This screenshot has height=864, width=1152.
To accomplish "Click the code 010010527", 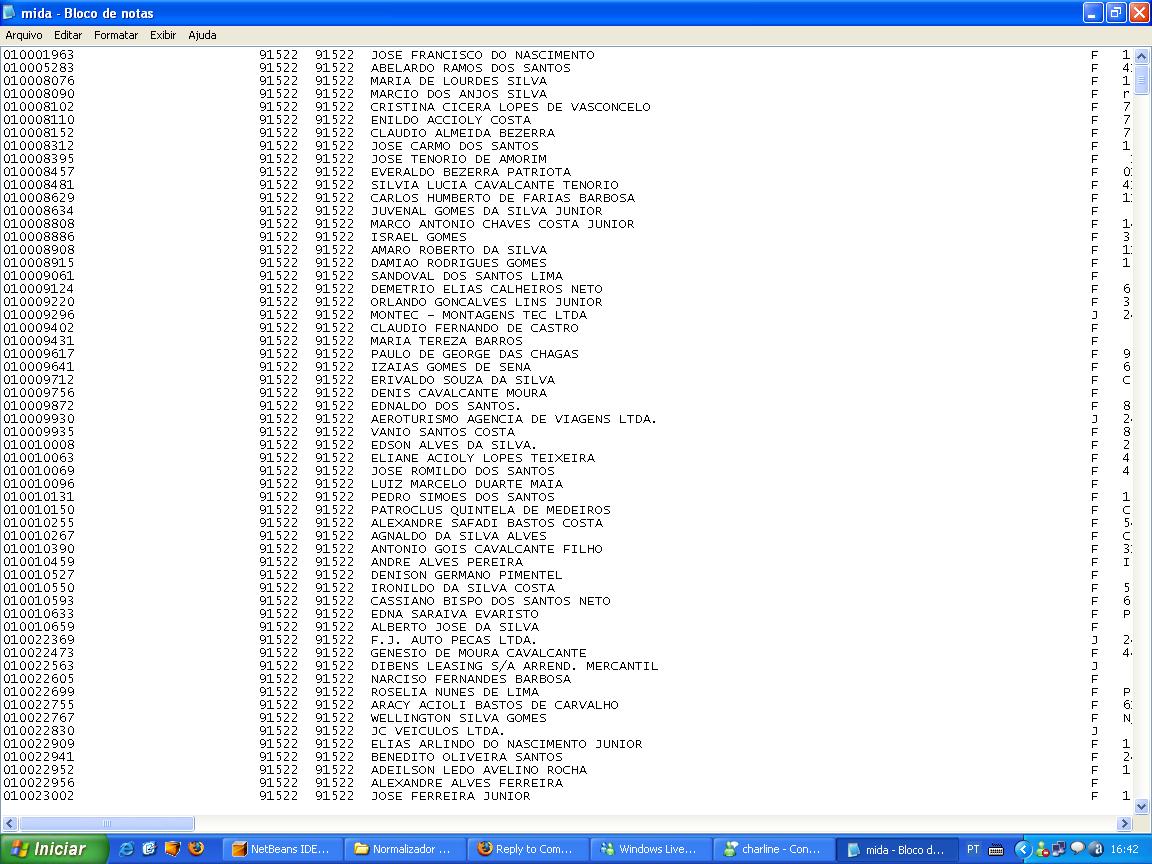I will click(39, 575).
